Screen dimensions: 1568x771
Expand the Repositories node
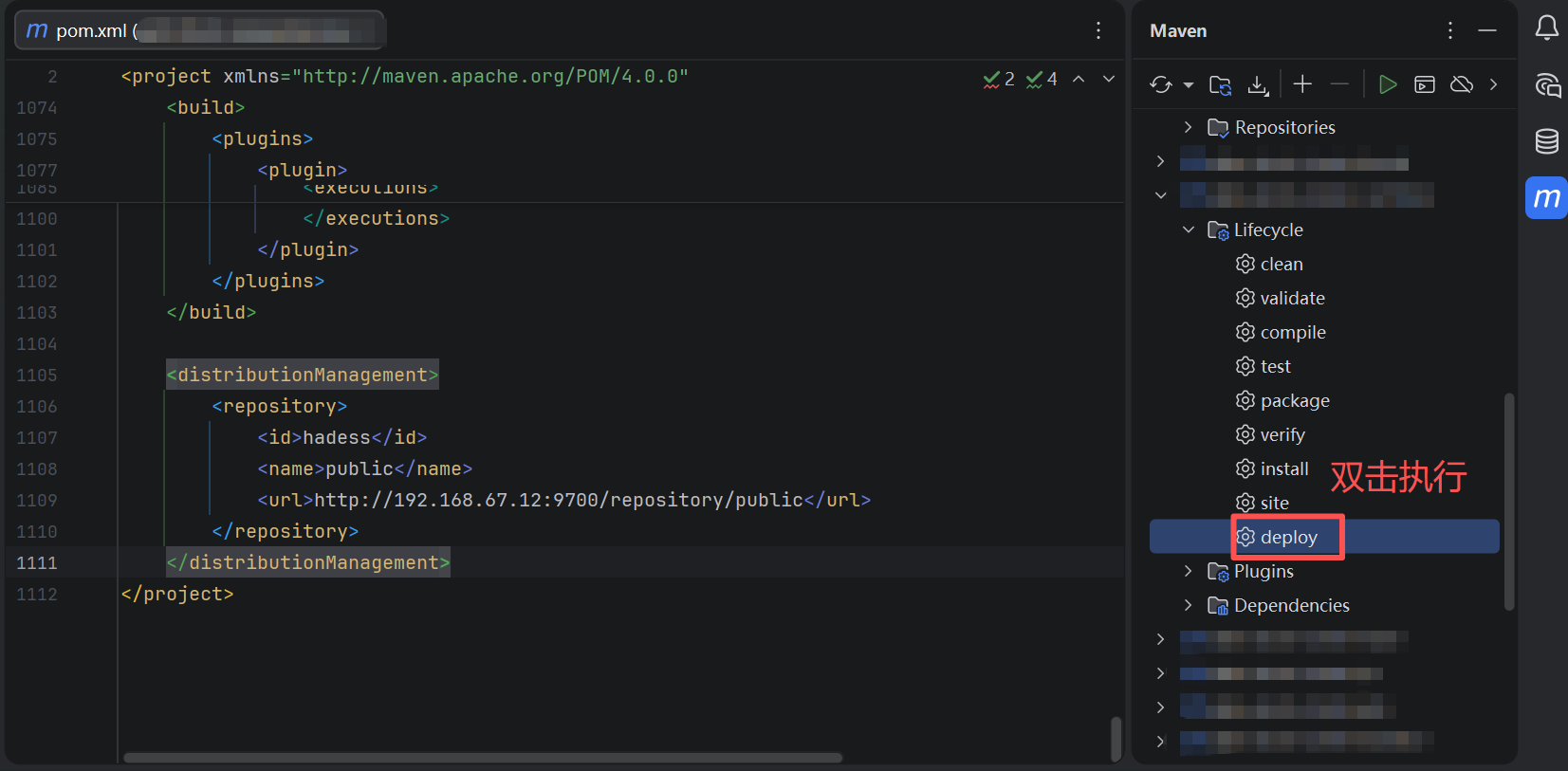pos(1188,127)
